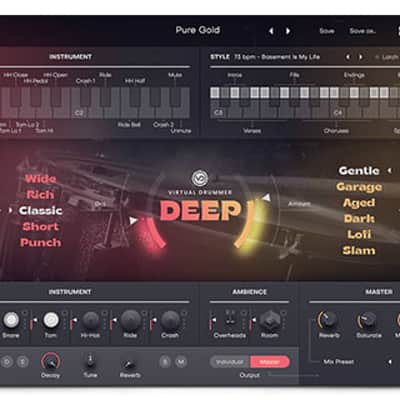Load the next preset with right arrow
This screenshot has width=400, height=400.
288,31
